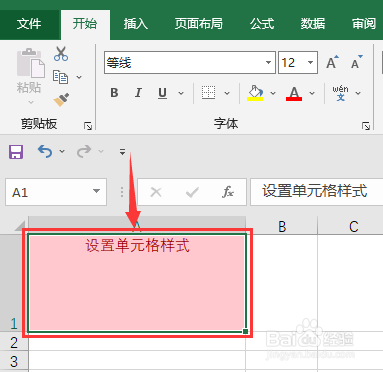This screenshot has height=372, width=383.
Task: Switch to the 公式 tab
Action: coord(262,24)
